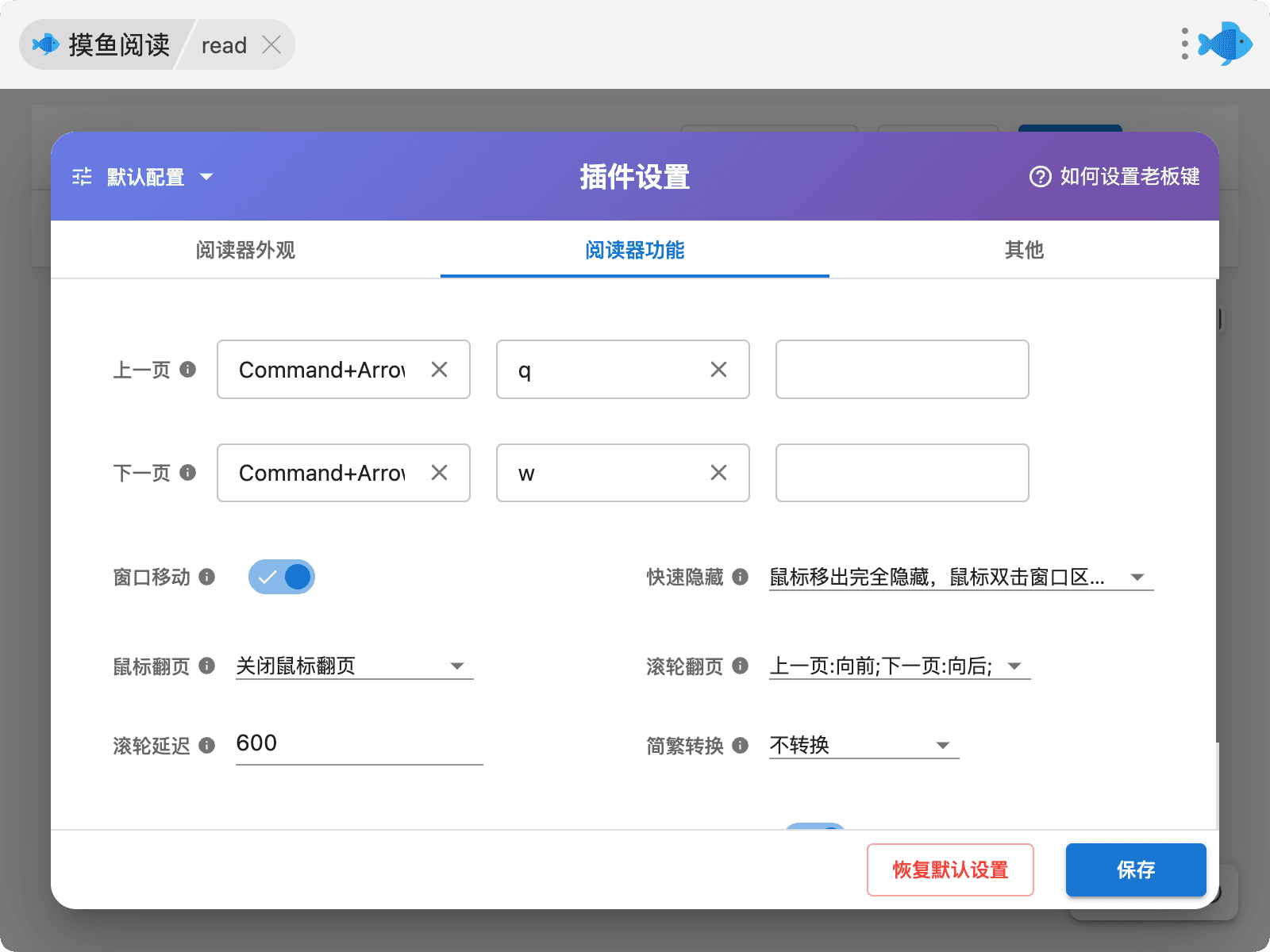Click the info icon next to 上一页
Viewport: 1270px width, 952px height.
[x=188, y=369]
